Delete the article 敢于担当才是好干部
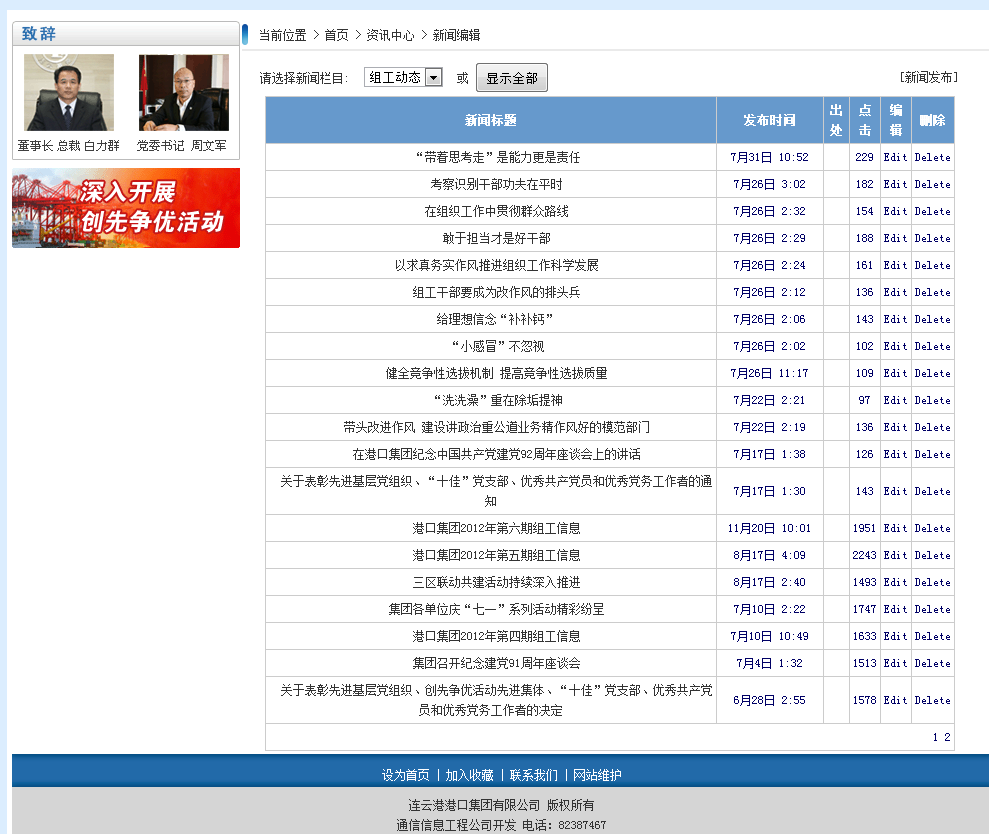The width and height of the screenshot is (989, 834). 932,238
